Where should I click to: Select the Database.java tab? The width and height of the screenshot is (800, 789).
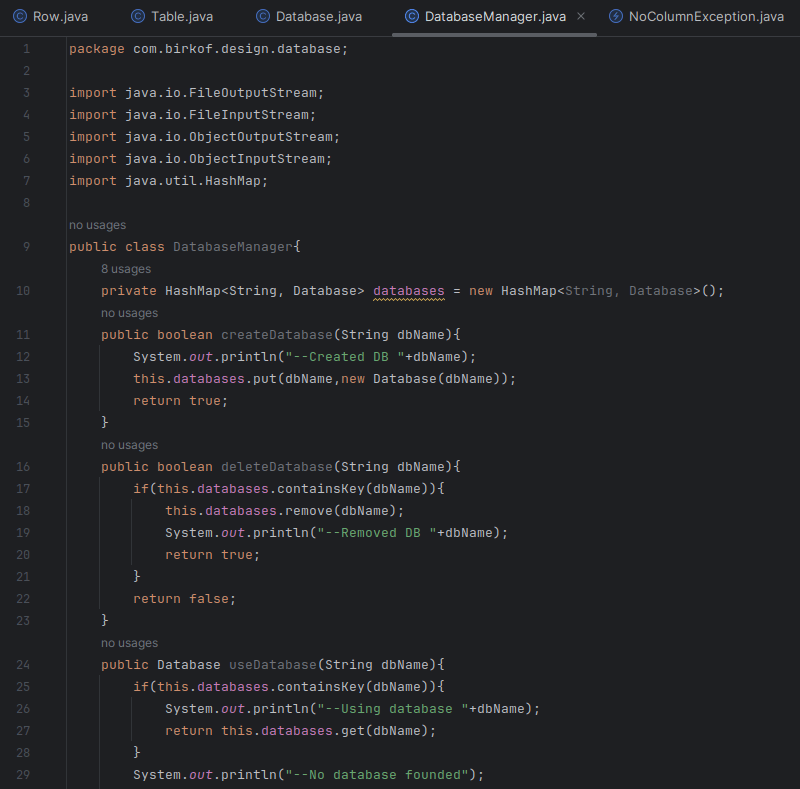[309, 17]
